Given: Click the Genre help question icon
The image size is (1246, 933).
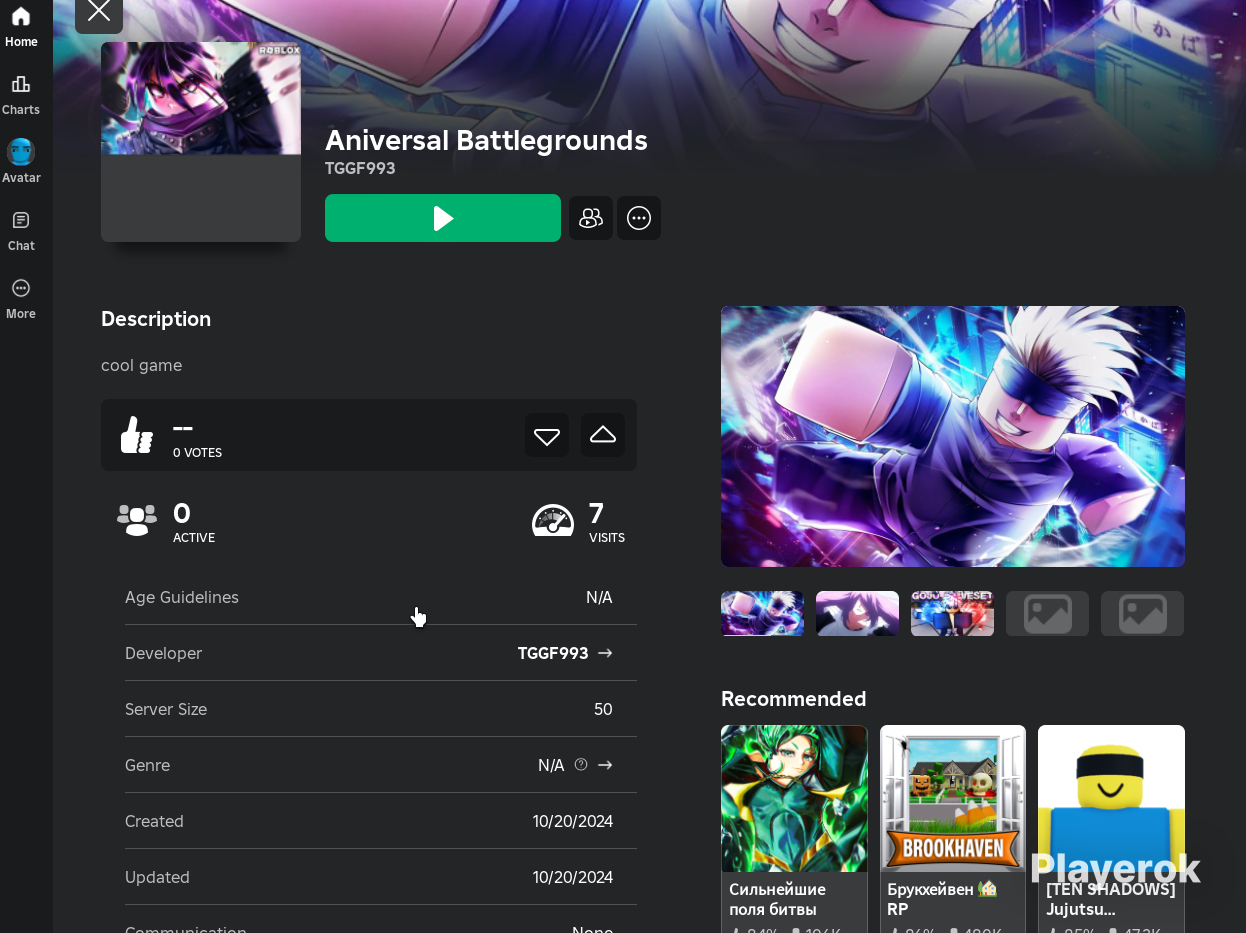Looking at the screenshot, I should click(x=581, y=764).
